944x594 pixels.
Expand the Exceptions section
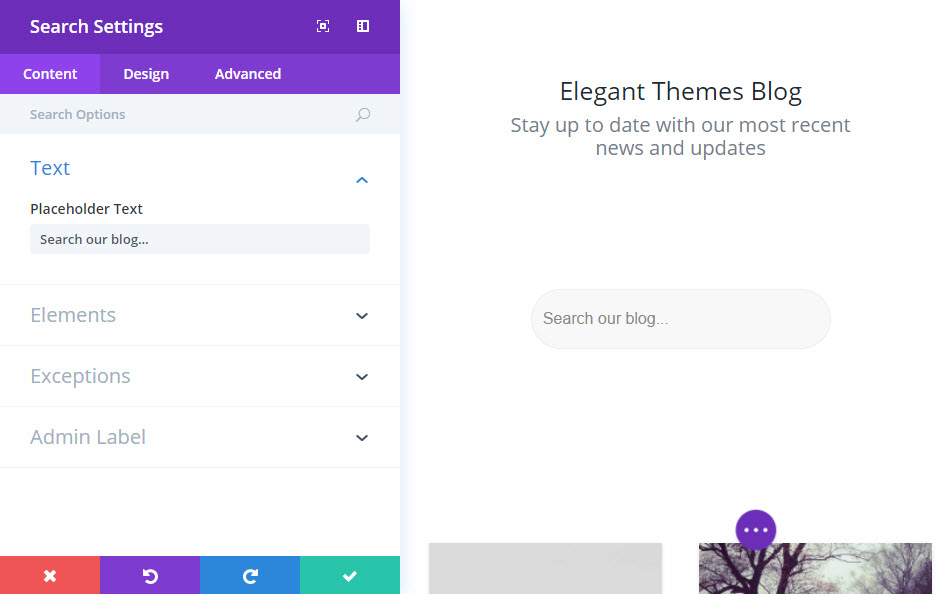pos(200,376)
